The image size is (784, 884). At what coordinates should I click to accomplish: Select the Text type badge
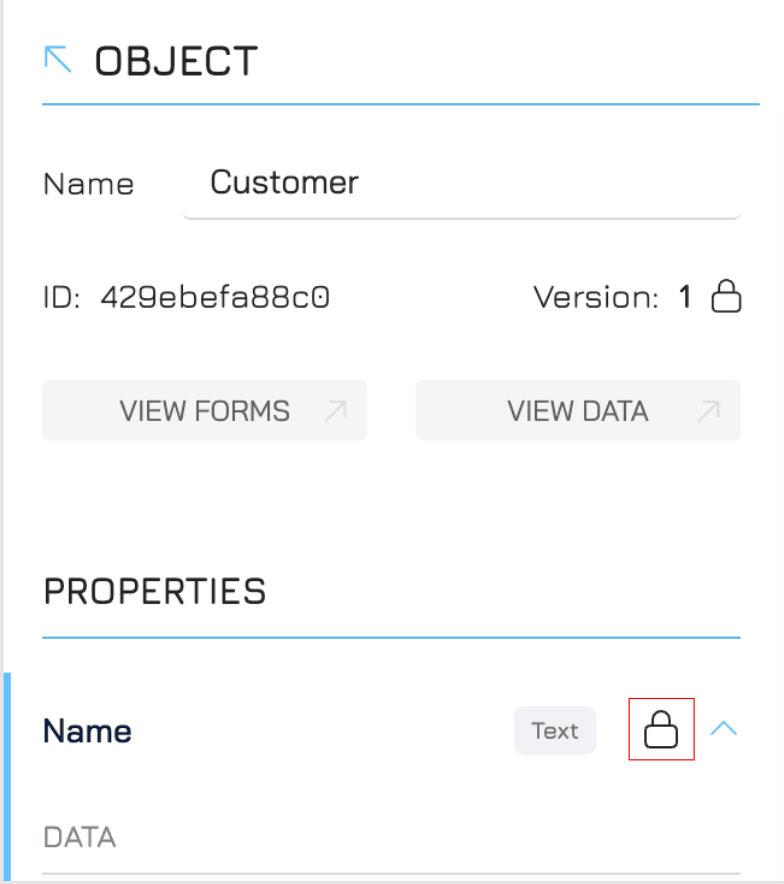(x=555, y=731)
